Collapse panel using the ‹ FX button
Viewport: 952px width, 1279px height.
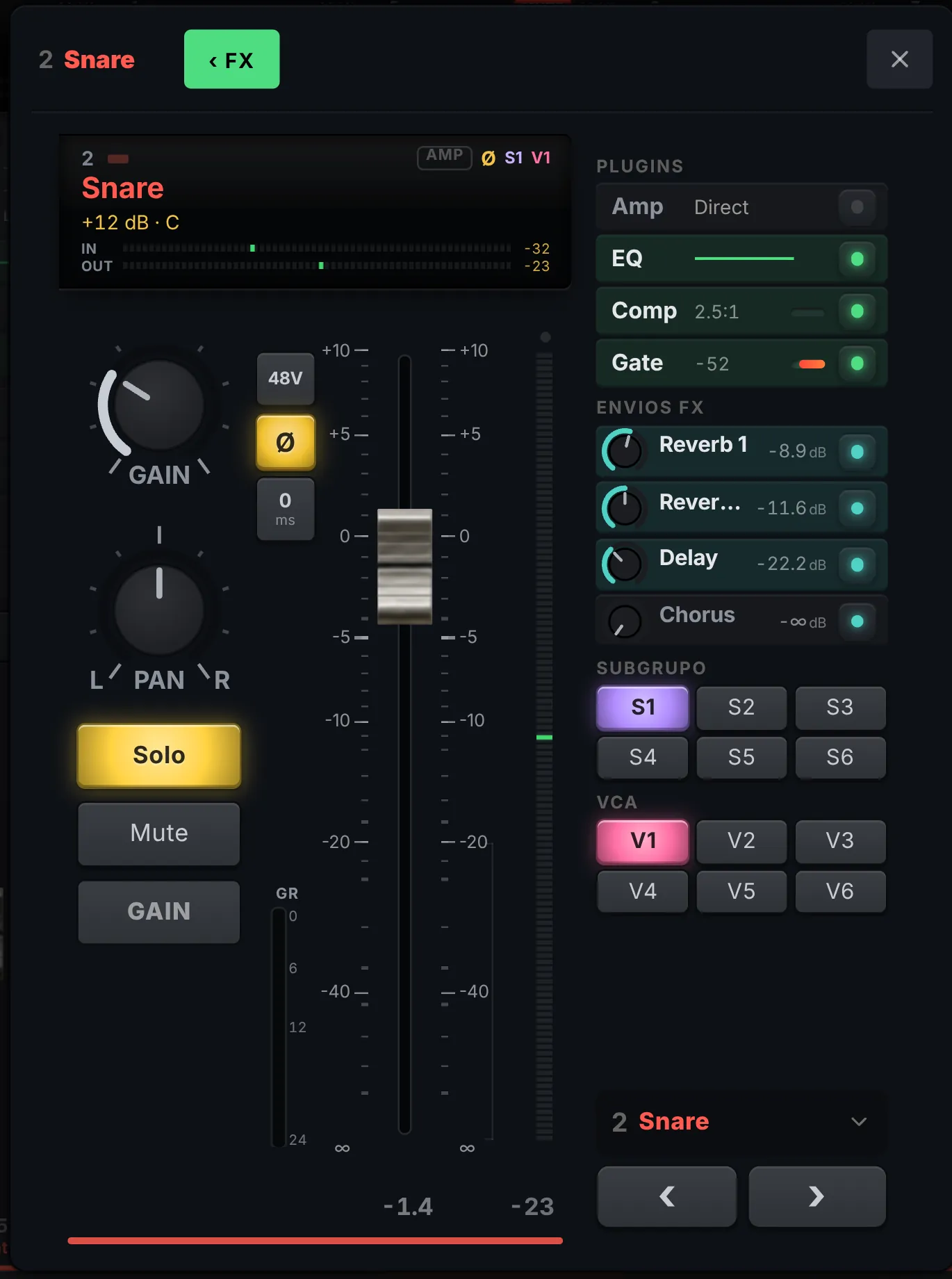[231, 59]
